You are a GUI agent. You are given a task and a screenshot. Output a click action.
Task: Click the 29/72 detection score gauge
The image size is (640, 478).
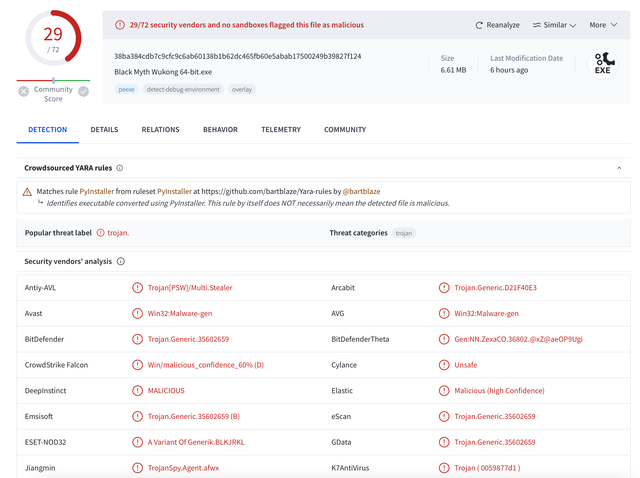[x=53, y=38]
